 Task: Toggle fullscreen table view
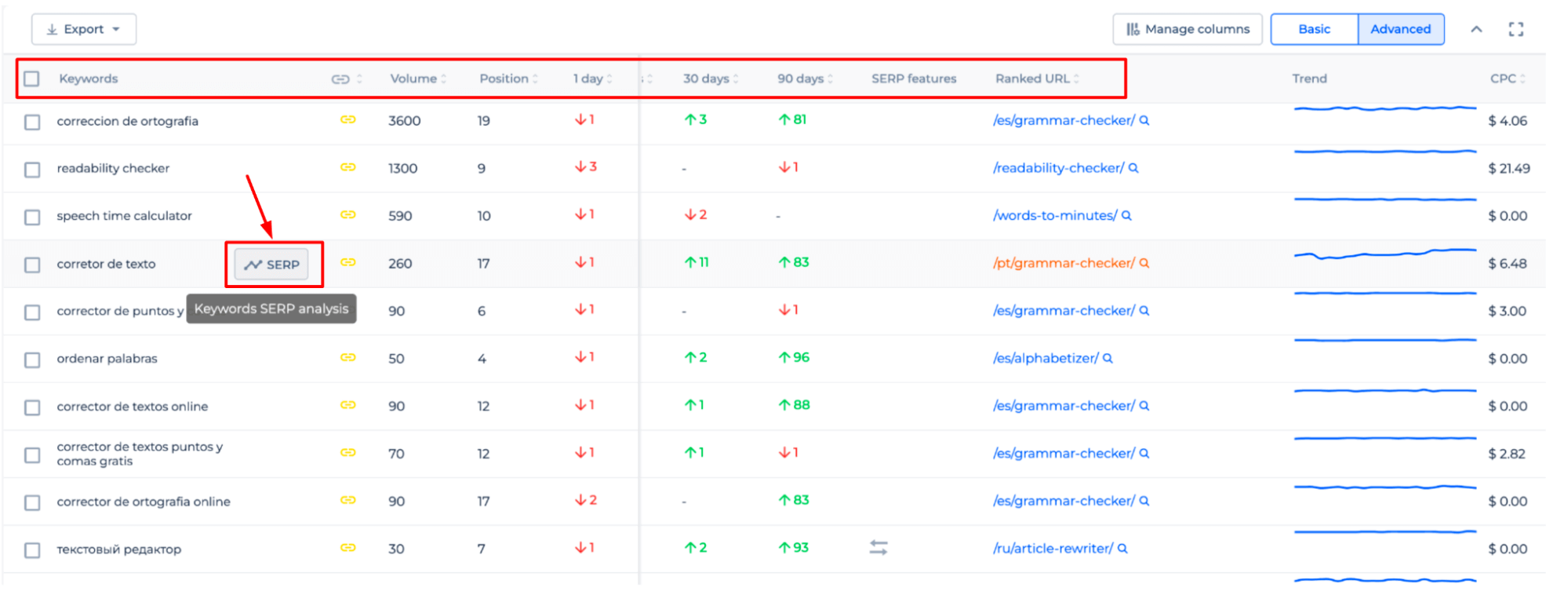click(x=1516, y=29)
